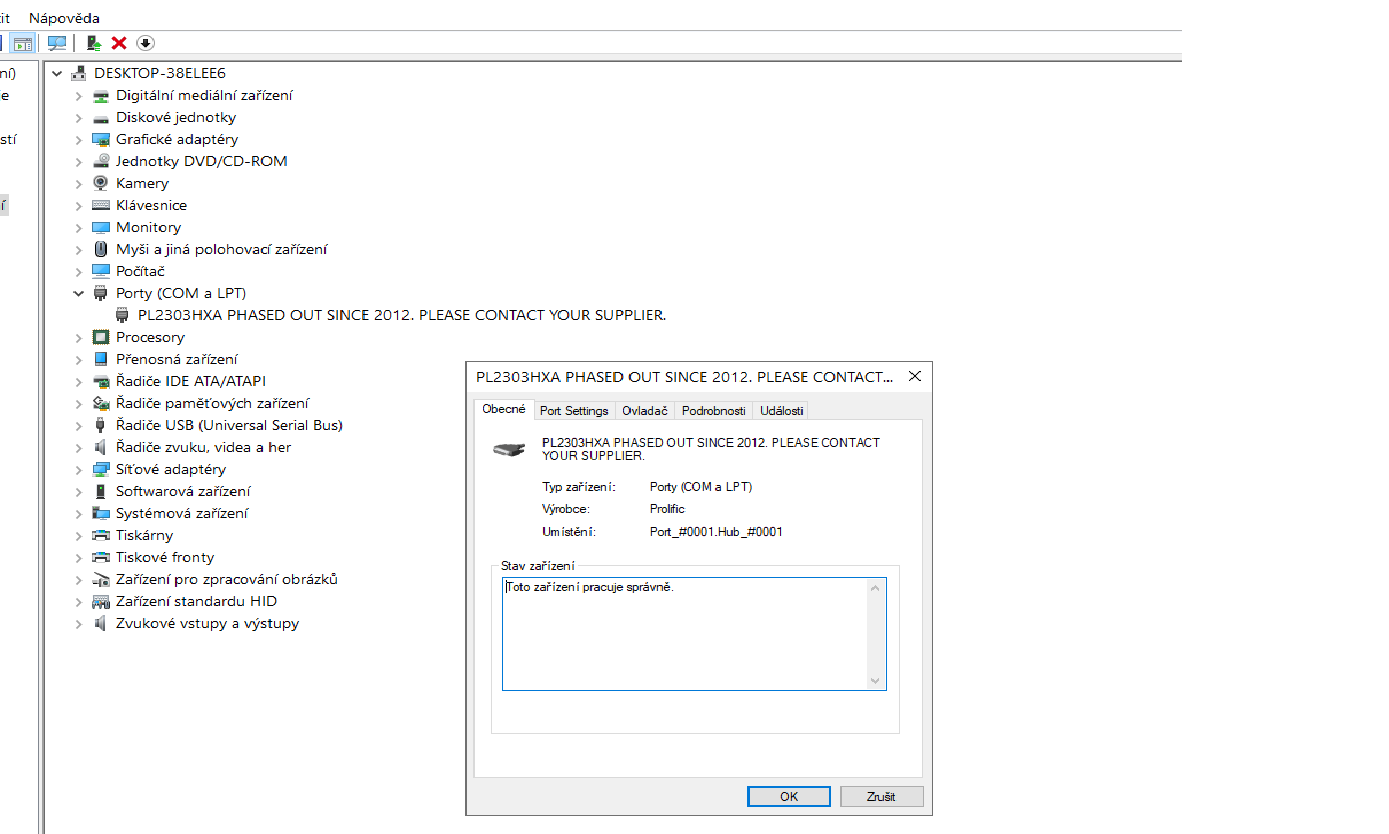Click the Přenosná zařízení icon
The image size is (1389, 834).
coord(100,359)
